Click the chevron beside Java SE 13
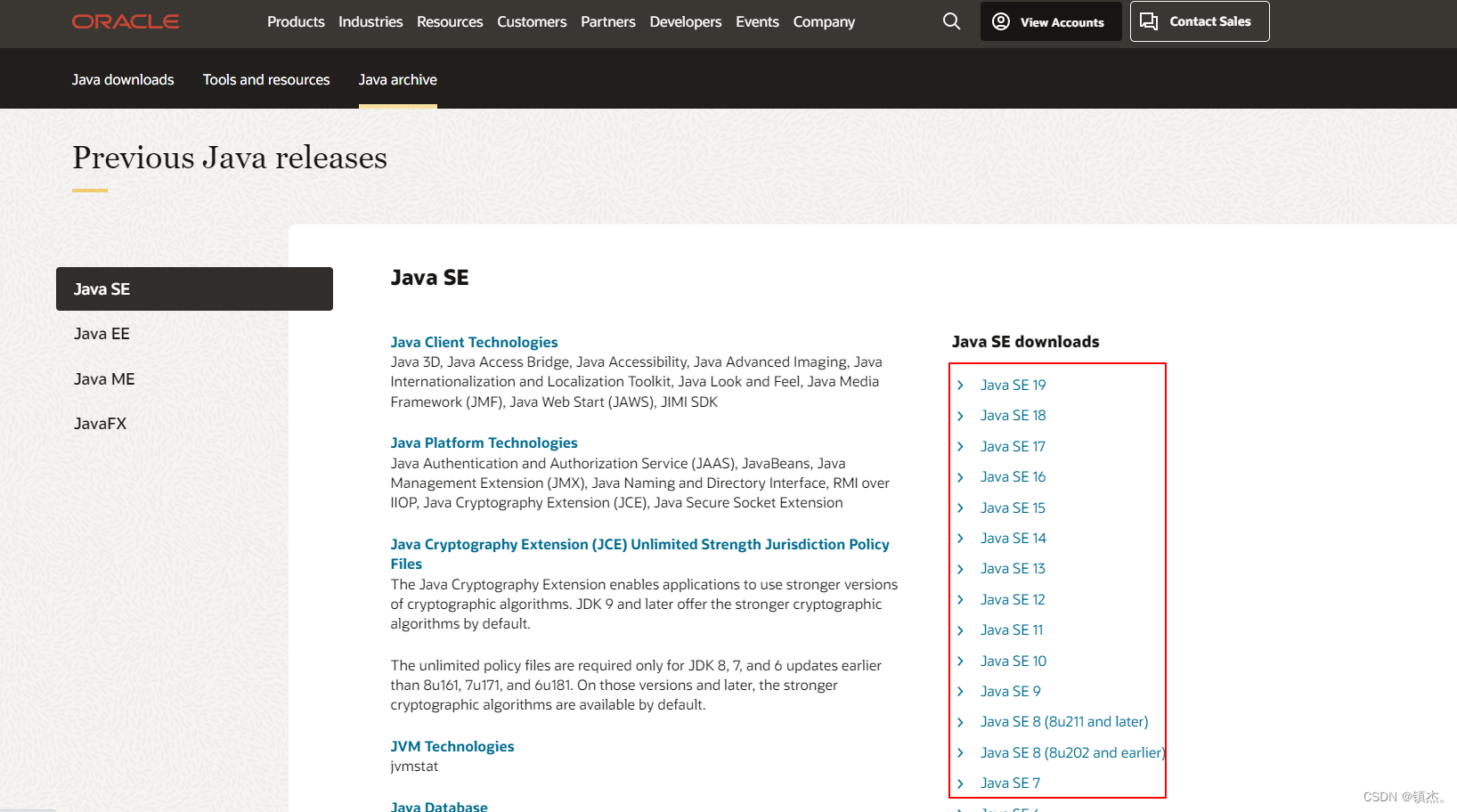This screenshot has height=812, width=1457. coord(960,569)
